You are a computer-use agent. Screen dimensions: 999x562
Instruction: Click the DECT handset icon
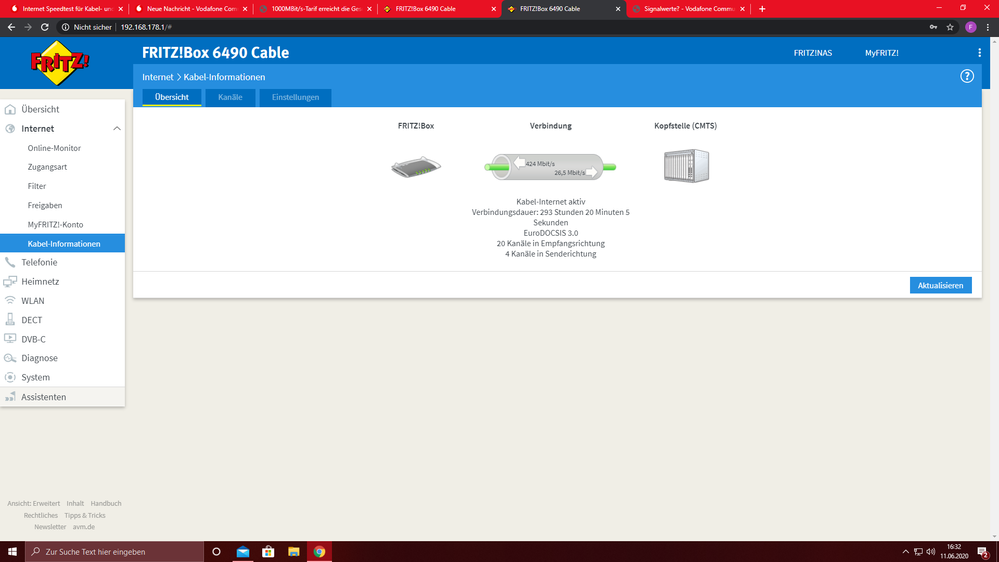click(x=10, y=320)
